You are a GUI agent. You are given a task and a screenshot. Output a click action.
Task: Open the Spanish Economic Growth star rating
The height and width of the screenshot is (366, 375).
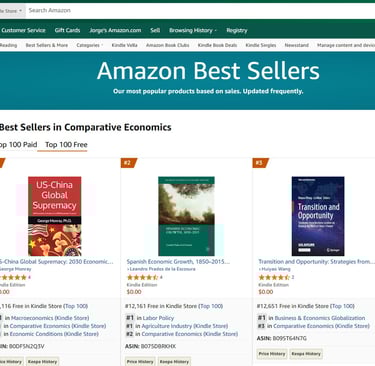pos(142,277)
